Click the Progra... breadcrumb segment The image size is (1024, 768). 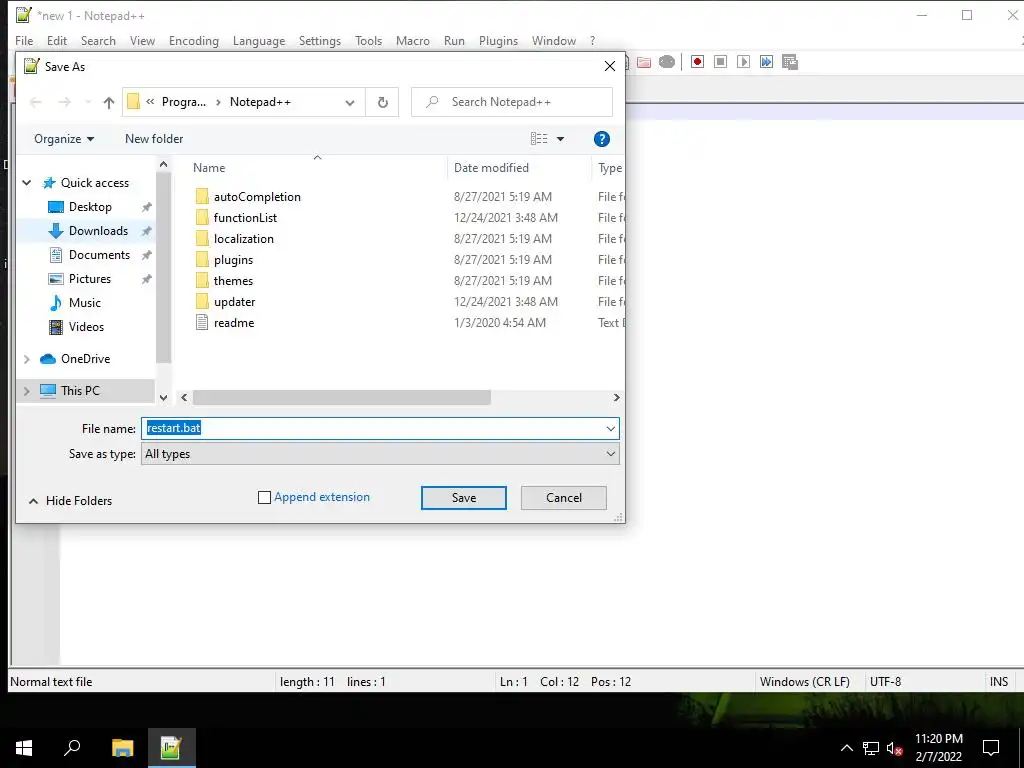point(184,102)
